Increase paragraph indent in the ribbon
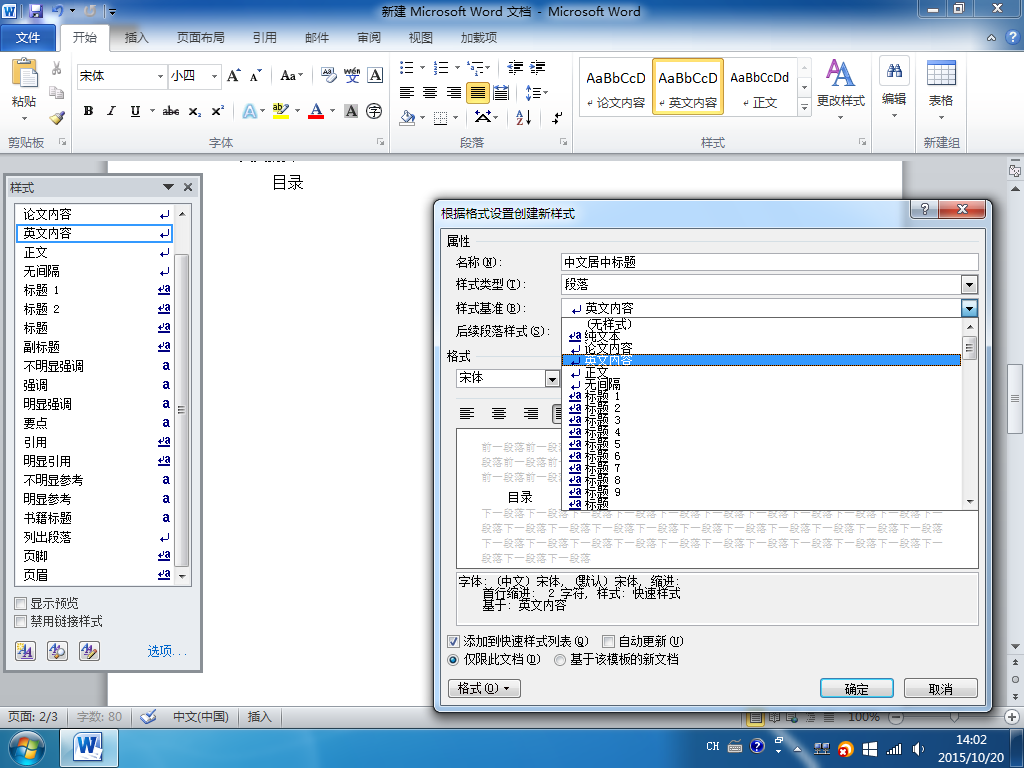The height and width of the screenshot is (768, 1024). [537, 68]
